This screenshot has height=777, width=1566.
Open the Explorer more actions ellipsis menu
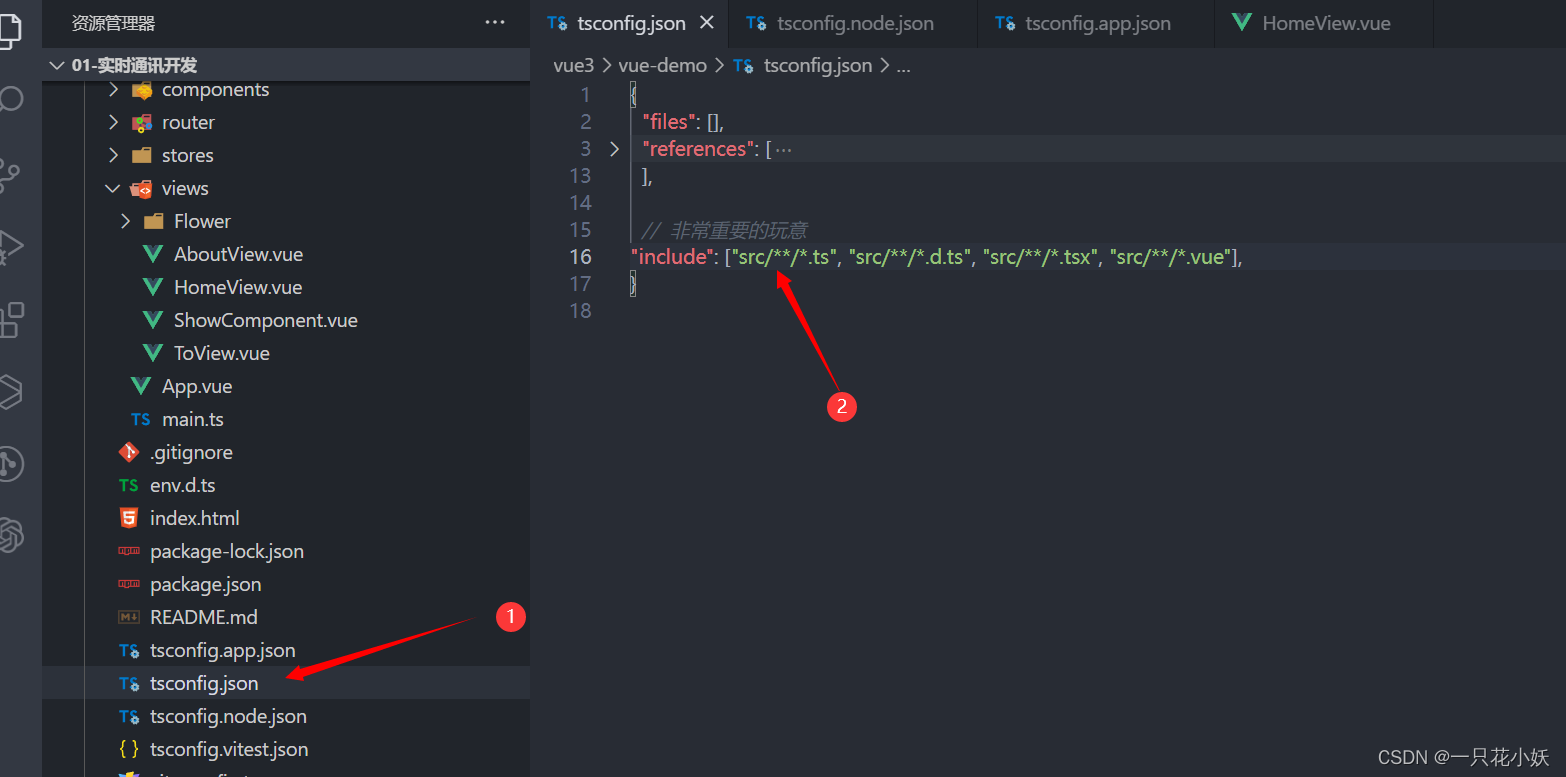494,22
